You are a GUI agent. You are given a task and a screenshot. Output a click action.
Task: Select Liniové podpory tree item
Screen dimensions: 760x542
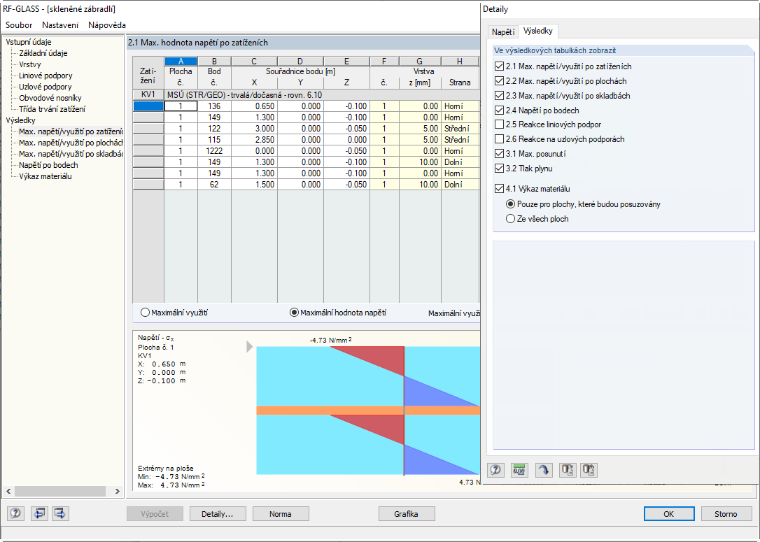[46, 76]
